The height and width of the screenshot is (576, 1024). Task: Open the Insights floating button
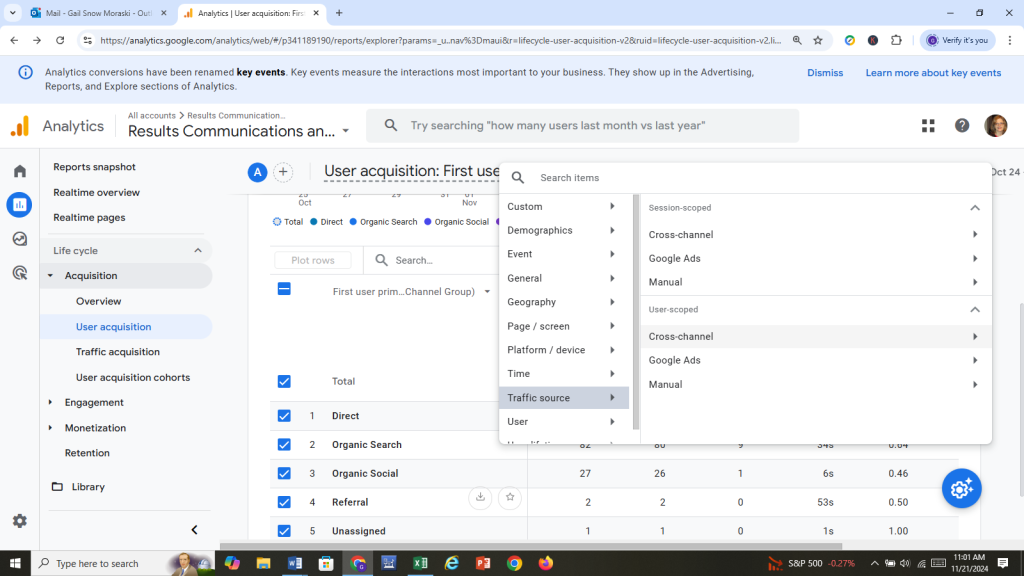[961, 488]
